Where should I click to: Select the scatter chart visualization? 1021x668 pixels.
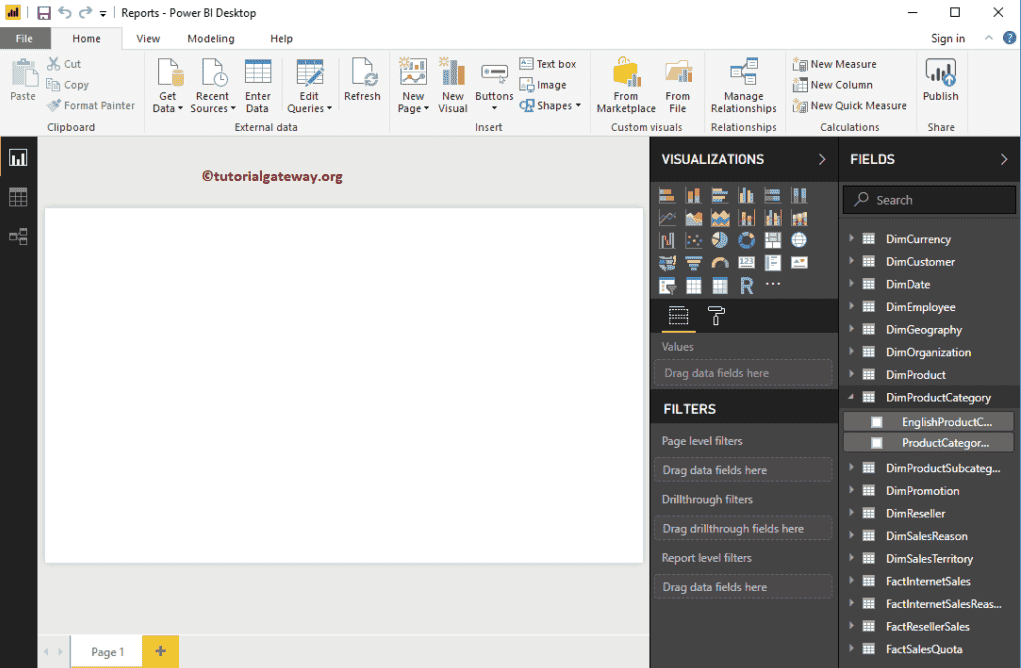pyautogui.click(x=694, y=240)
